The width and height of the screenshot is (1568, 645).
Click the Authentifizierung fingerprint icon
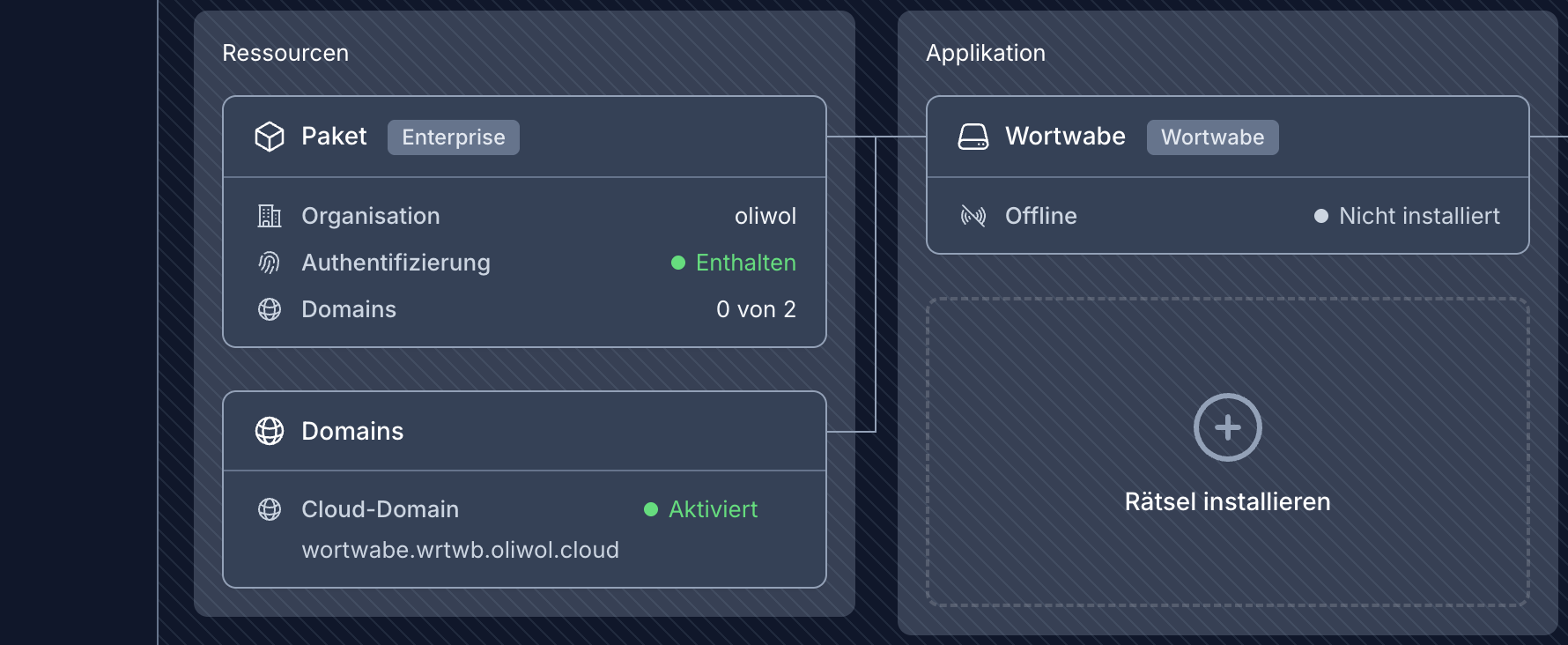[270, 263]
